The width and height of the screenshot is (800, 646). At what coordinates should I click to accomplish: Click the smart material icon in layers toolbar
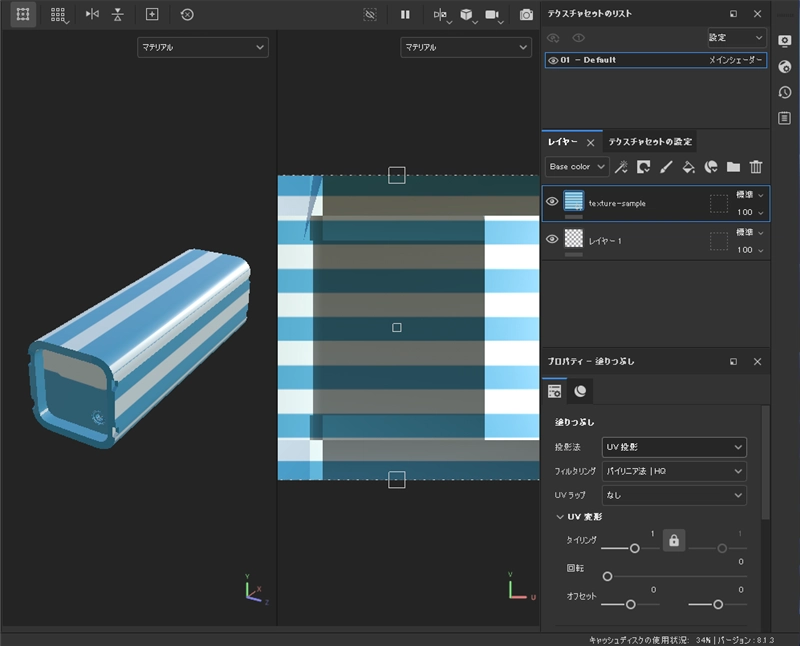coord(711,167)
